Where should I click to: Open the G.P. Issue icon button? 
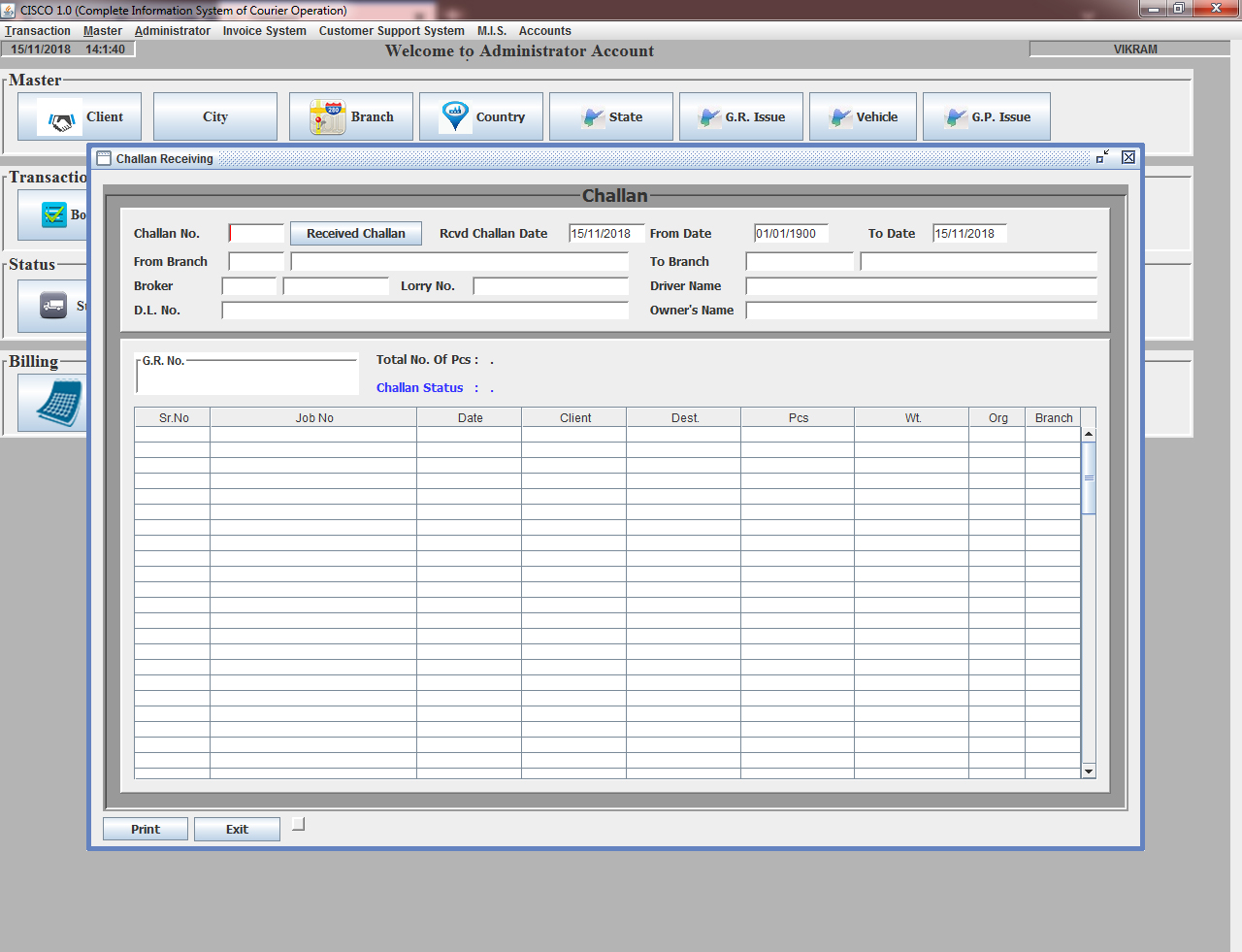pos(956,117)
